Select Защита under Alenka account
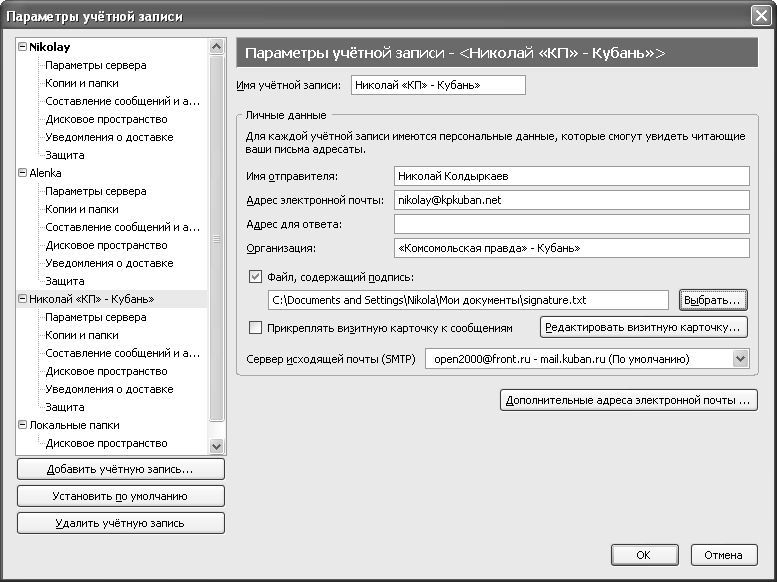This screenshot has height=582, width=777. click(65, 281)
